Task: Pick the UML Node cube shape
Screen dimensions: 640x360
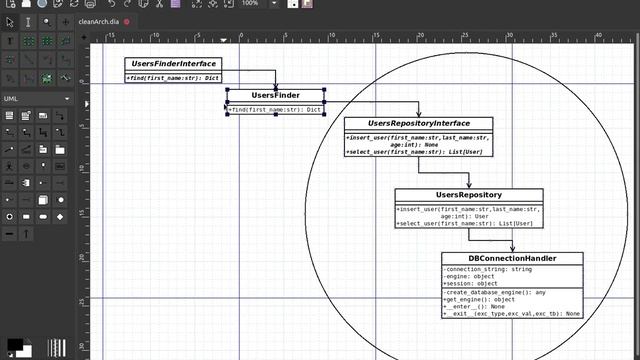Action: (43, 200)
